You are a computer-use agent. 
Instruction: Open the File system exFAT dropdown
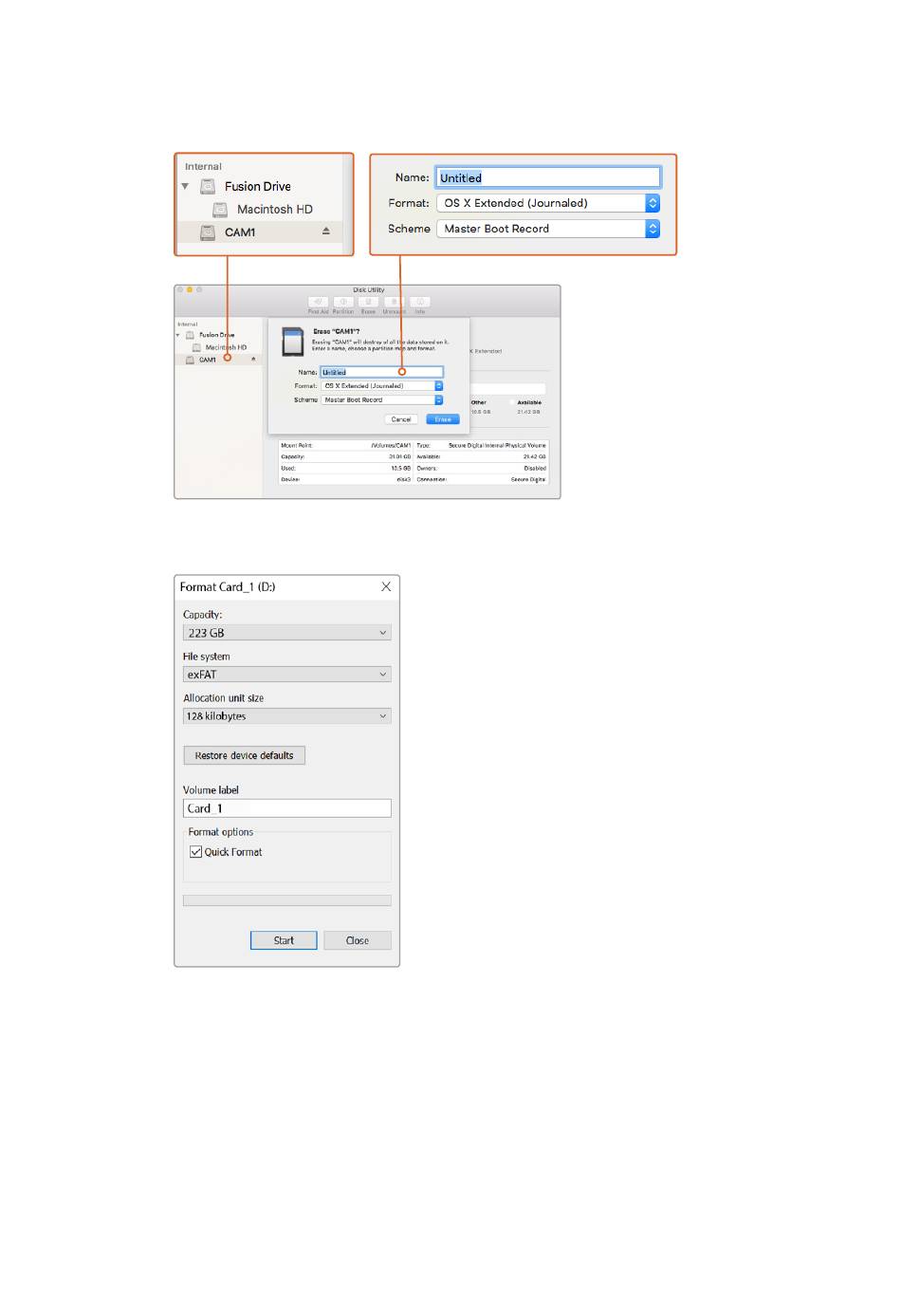pos(286,675)
